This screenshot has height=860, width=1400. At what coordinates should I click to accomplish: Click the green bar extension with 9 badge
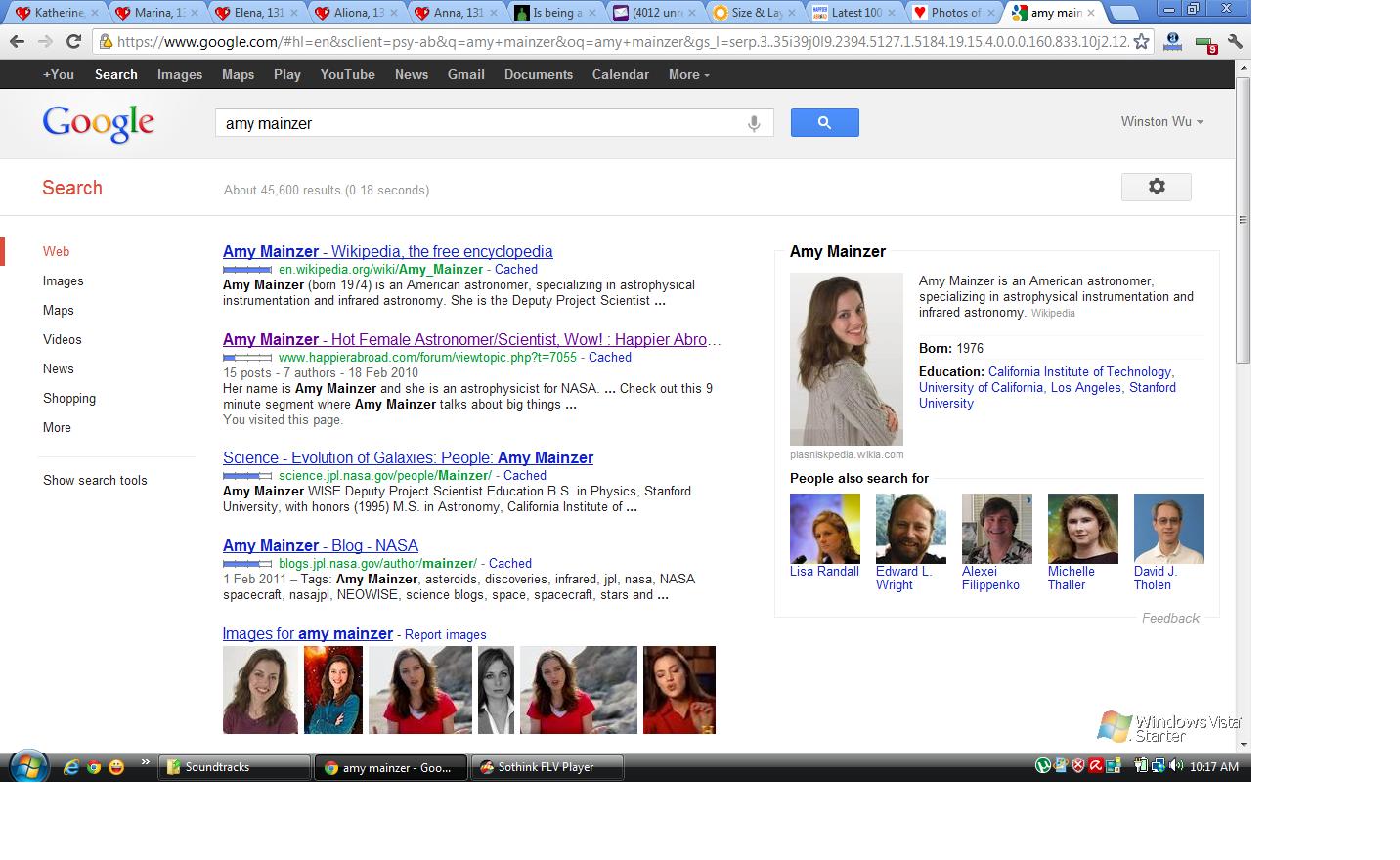1206,44
